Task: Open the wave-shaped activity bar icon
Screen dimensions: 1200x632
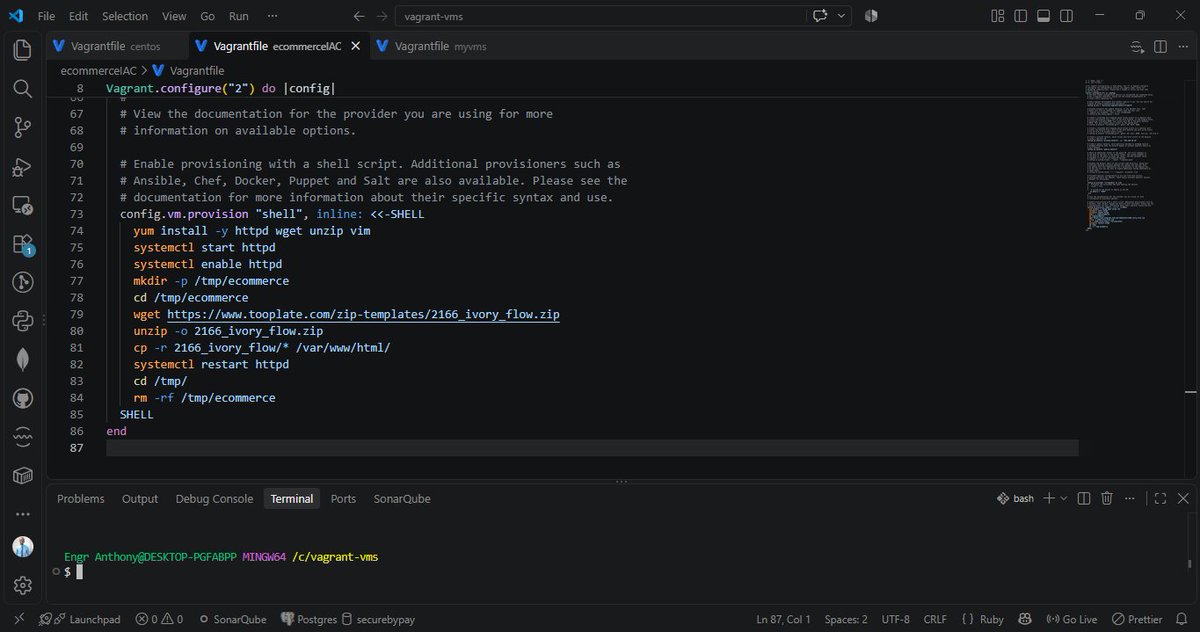Action: [22, 438]
